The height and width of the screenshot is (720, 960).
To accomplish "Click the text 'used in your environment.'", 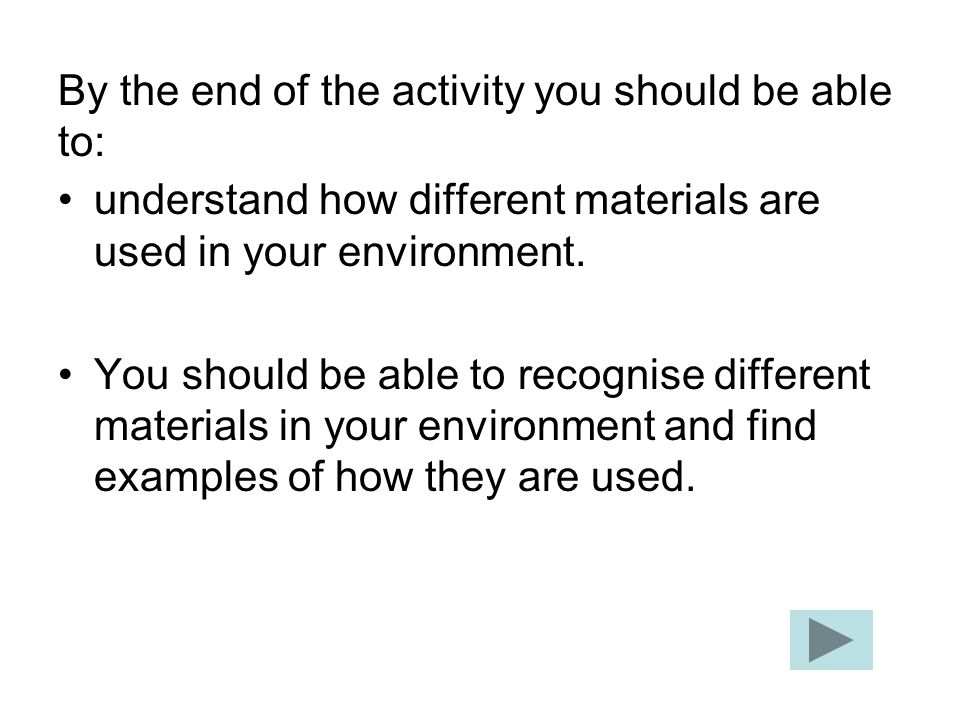I will click(x=340, y=252).
